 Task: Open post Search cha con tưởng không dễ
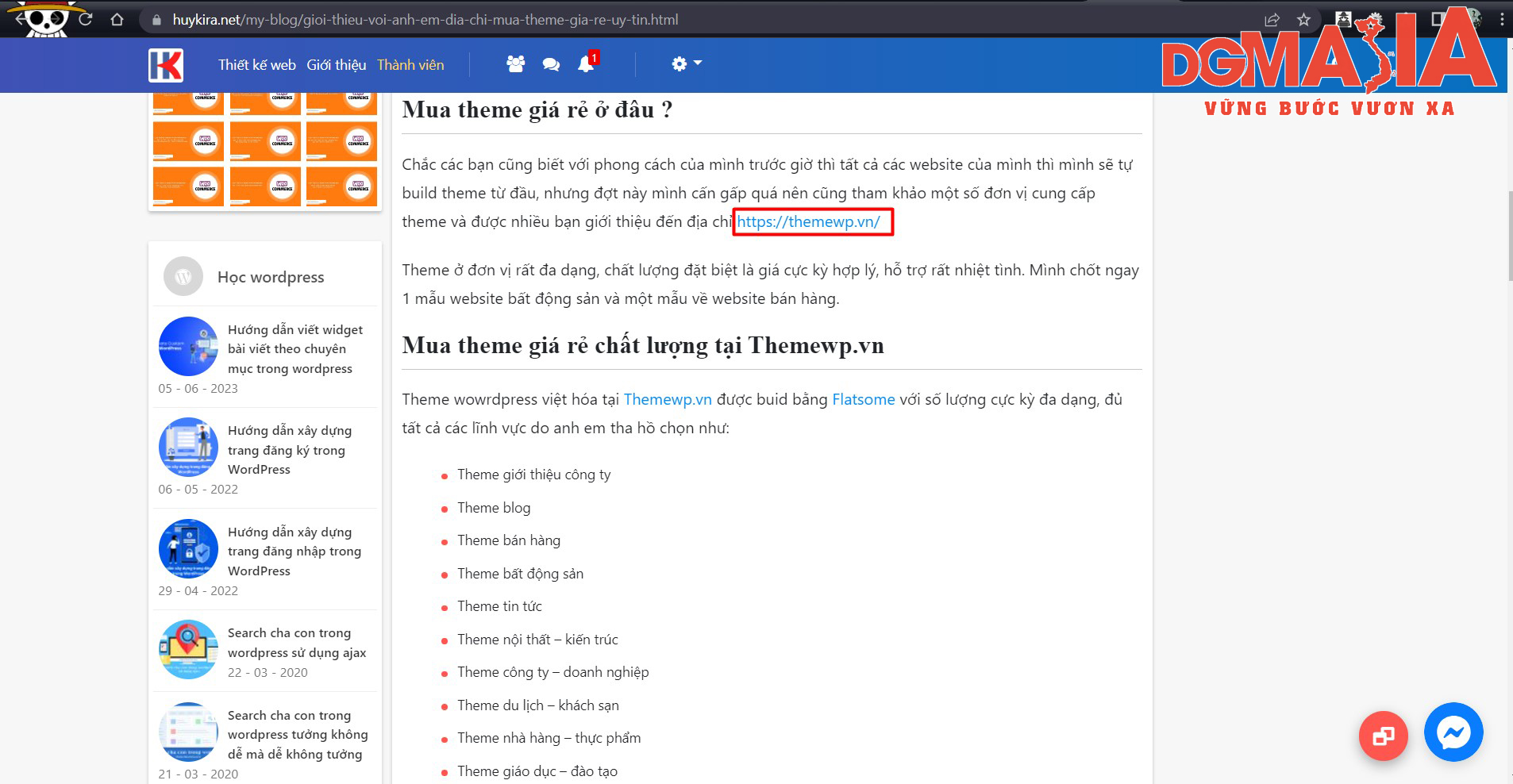click(x=298, y=735)
